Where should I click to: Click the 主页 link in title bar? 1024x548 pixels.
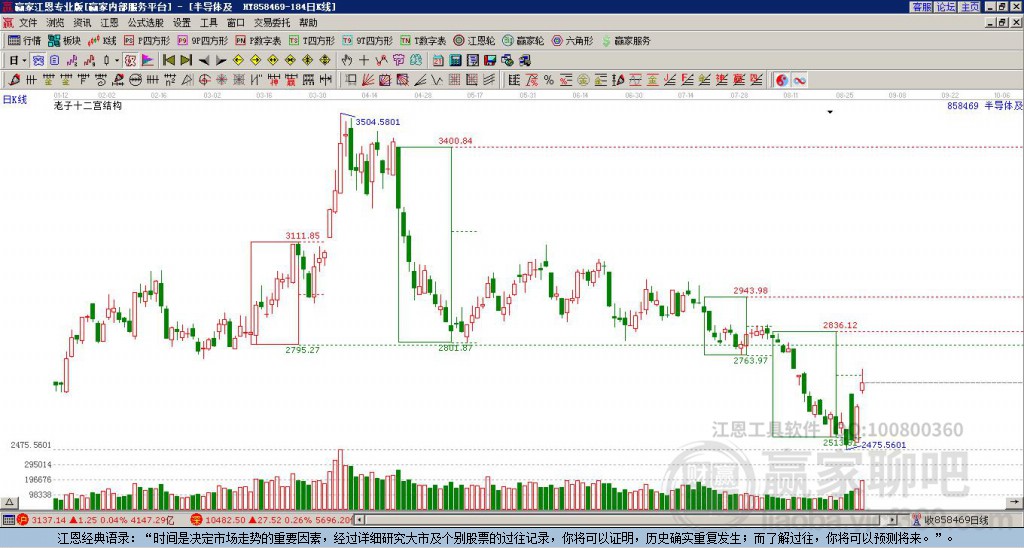tap(969, 7)
